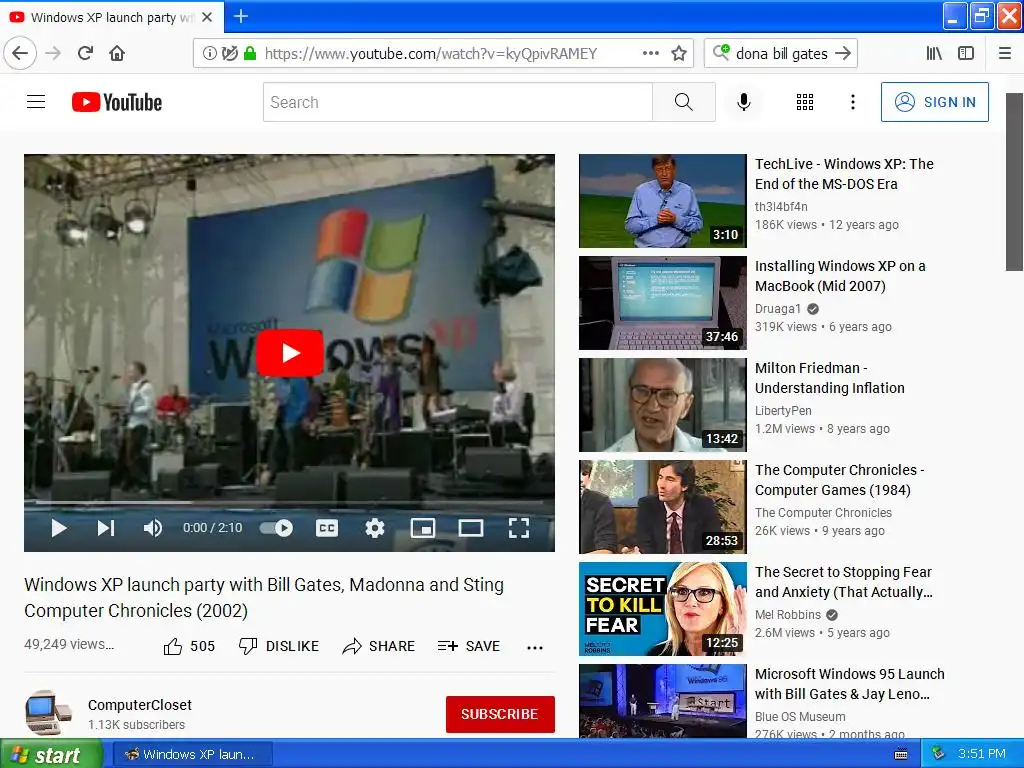The width and height of the screenshot is (1024, 768).
Task: Open the Secret to Stopping Fear thumbnail
Action: [662, 609]
